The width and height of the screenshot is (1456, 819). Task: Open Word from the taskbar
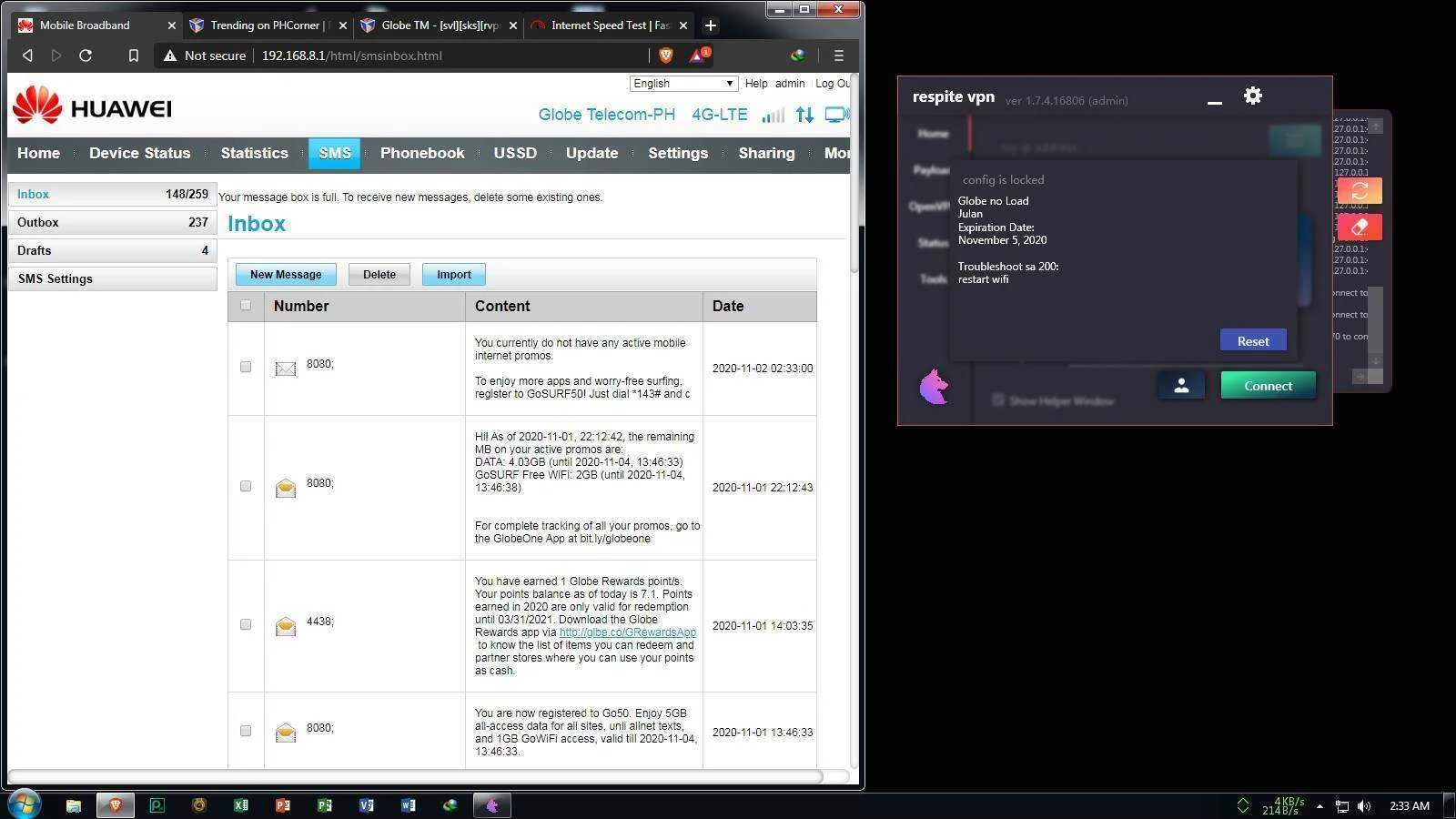pos(409,805)
